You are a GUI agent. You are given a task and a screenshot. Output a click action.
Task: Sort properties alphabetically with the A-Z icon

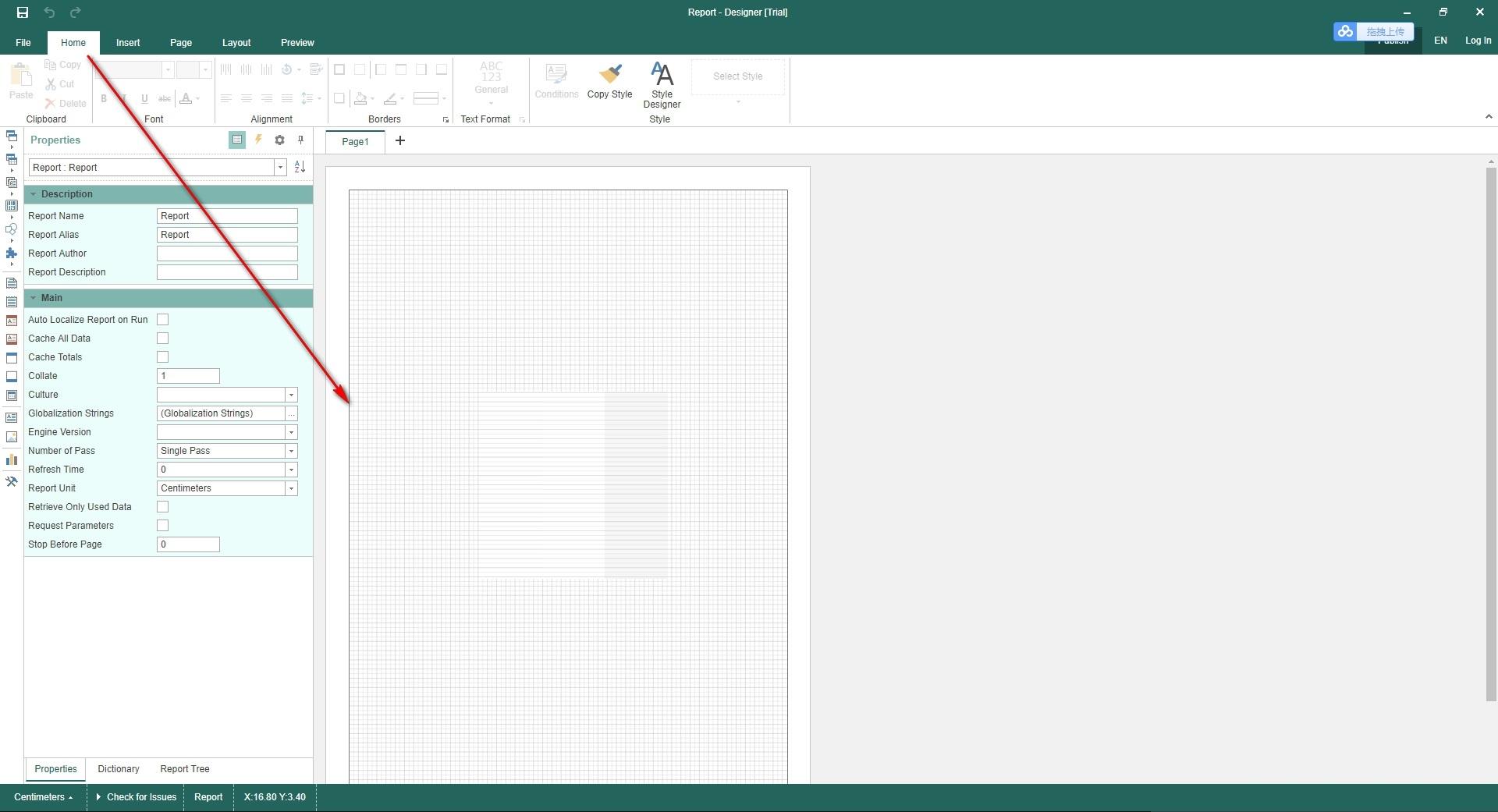[x=300, y=168]
